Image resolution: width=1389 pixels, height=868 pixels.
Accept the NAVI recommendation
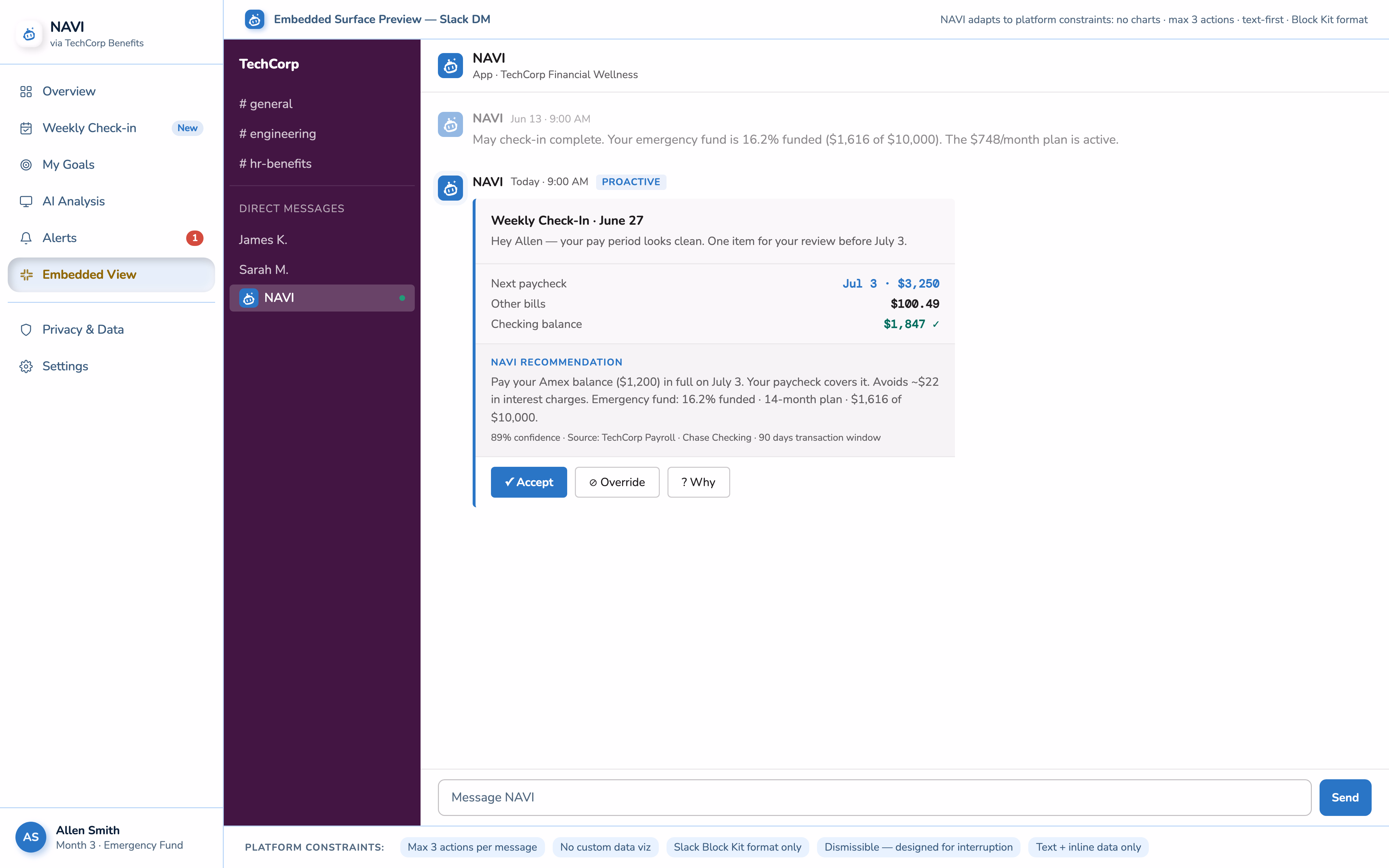(x=529, y=482)
